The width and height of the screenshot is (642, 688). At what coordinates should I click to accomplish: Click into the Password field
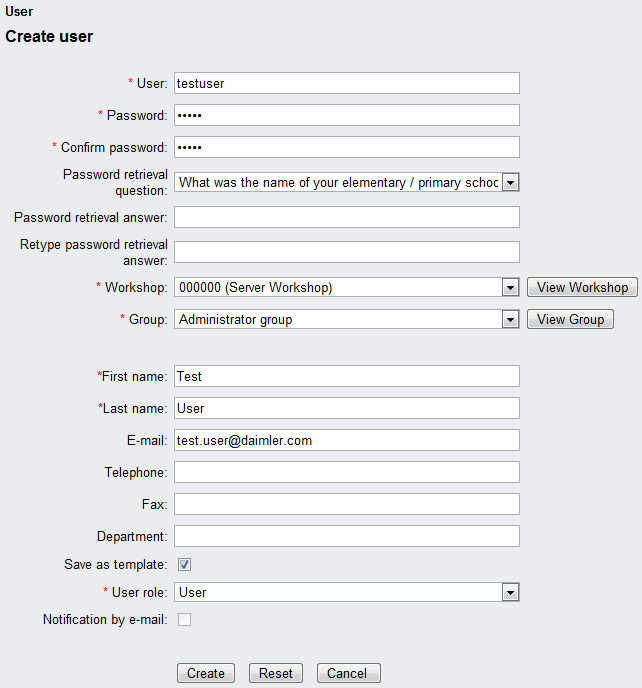pyautogui.click(x=346, y=115)
